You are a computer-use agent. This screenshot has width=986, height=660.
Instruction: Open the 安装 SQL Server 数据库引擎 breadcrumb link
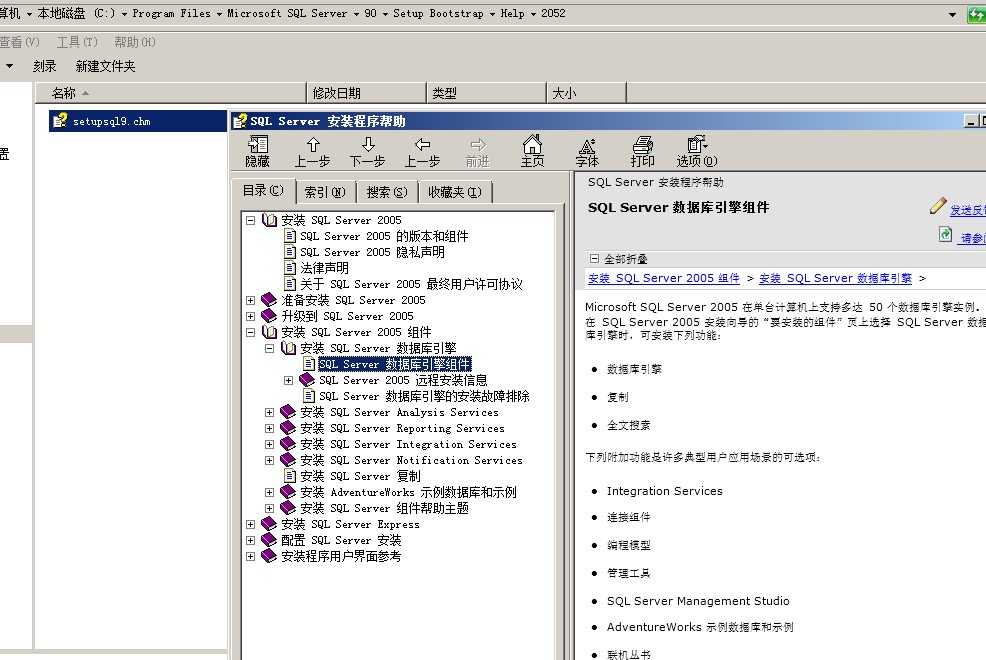click(x=835, y=278)
